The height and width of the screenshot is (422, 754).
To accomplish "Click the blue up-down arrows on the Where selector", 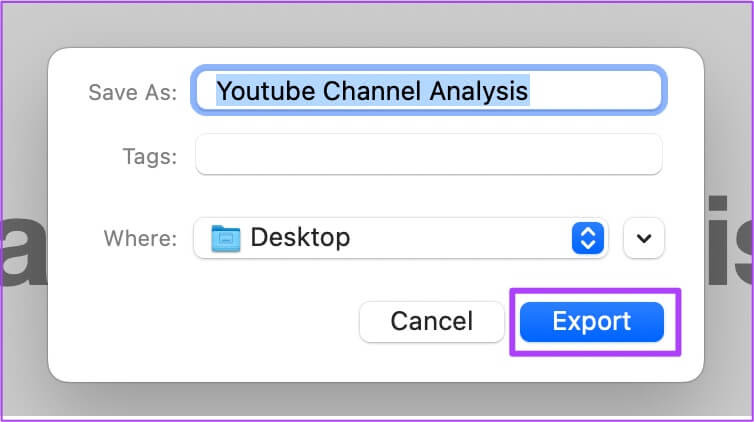I will click(588, 238).
